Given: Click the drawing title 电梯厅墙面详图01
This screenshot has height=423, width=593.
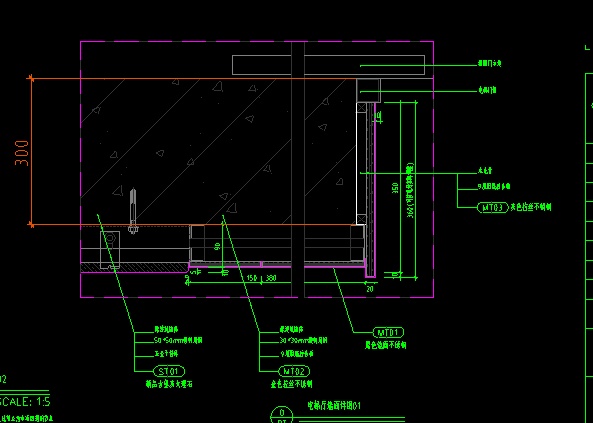Looking at the screenshot, I should tap(334, 406).
